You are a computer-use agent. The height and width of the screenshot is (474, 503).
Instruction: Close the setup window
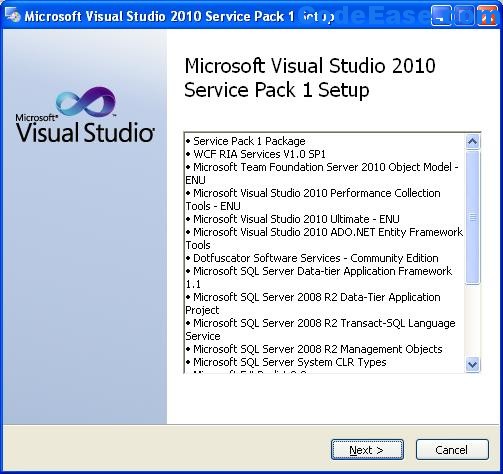(x=487, y=16)
